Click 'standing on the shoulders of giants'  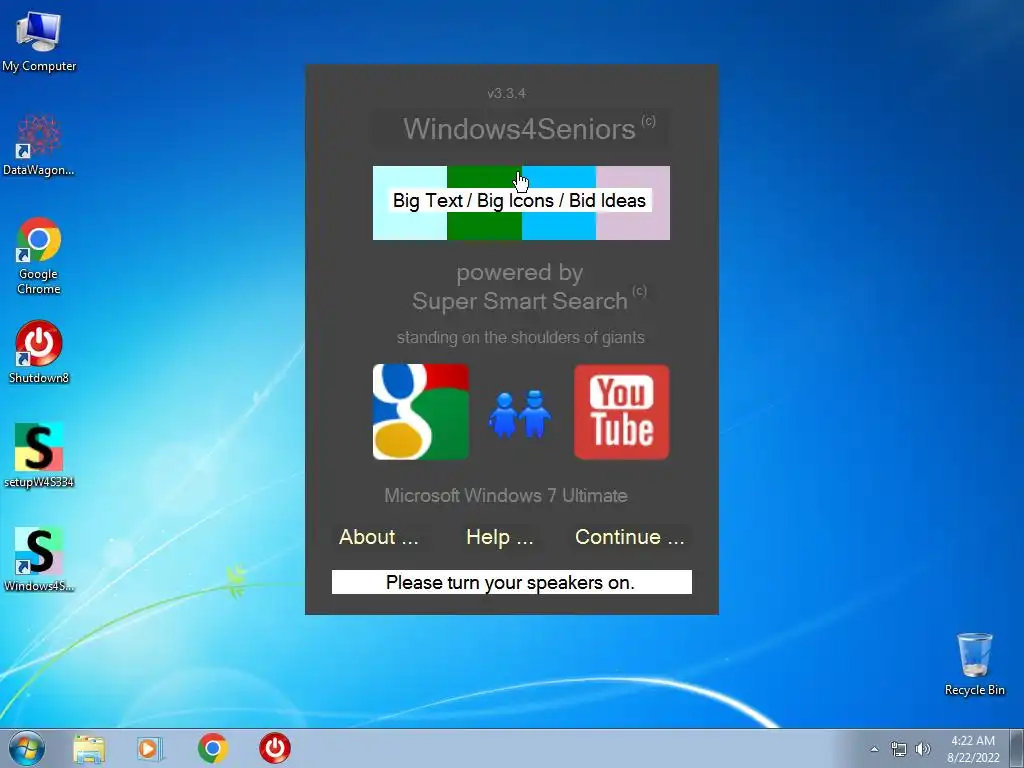click(x=520, y=338)
